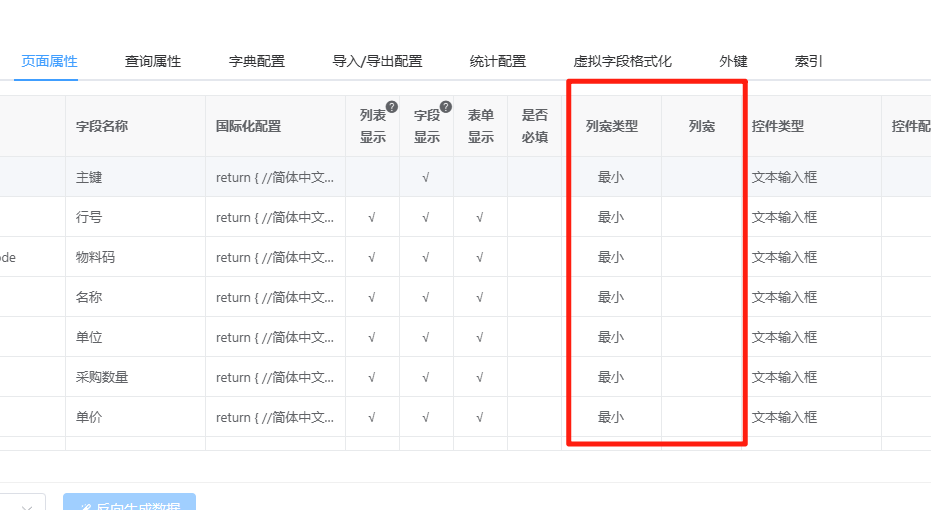931x510 pixels.
Task: Toggle 列表显示 check for 行号 row
Action: (x=372, y=217)
